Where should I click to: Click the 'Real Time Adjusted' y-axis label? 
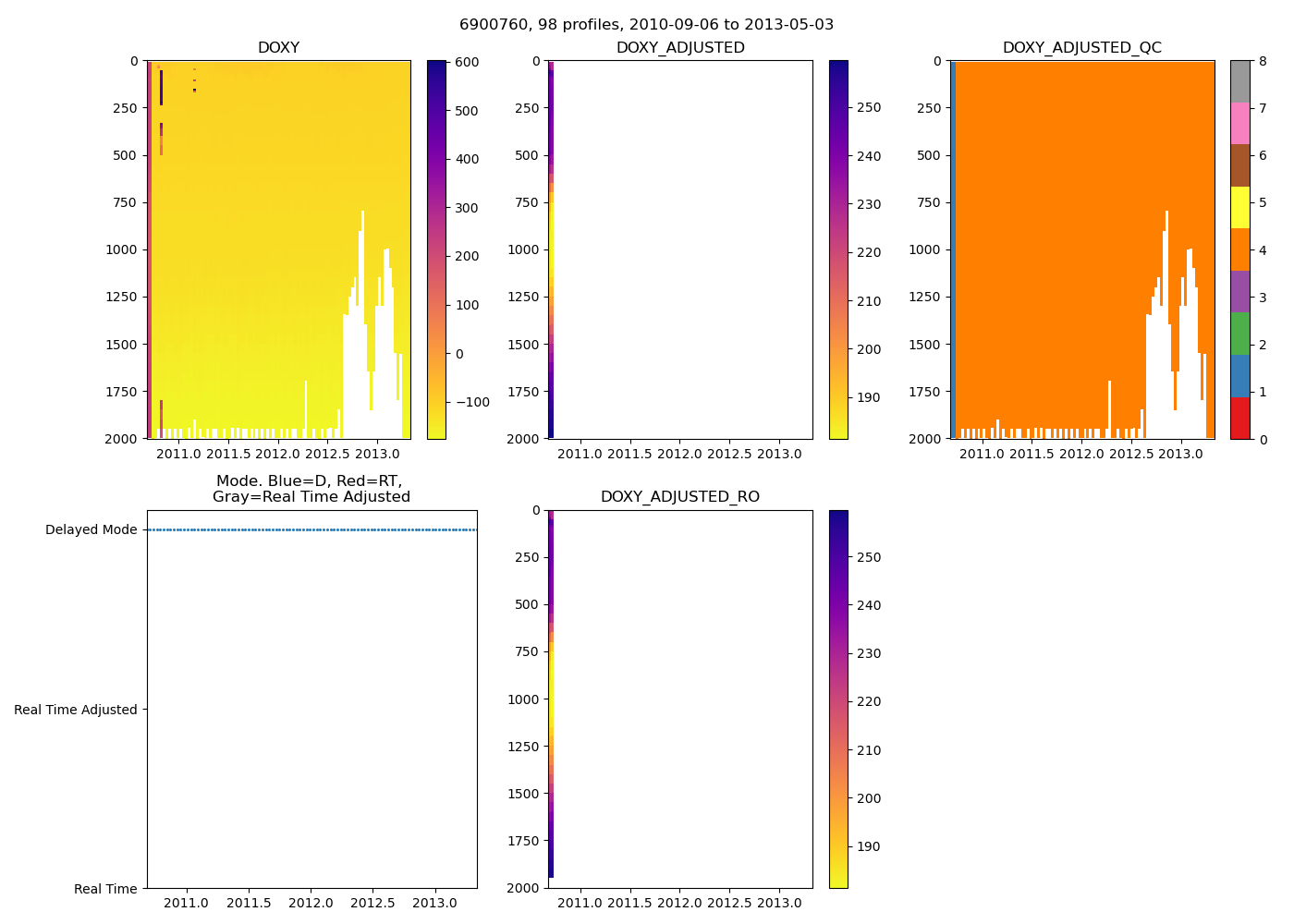(x=76, y=710)
